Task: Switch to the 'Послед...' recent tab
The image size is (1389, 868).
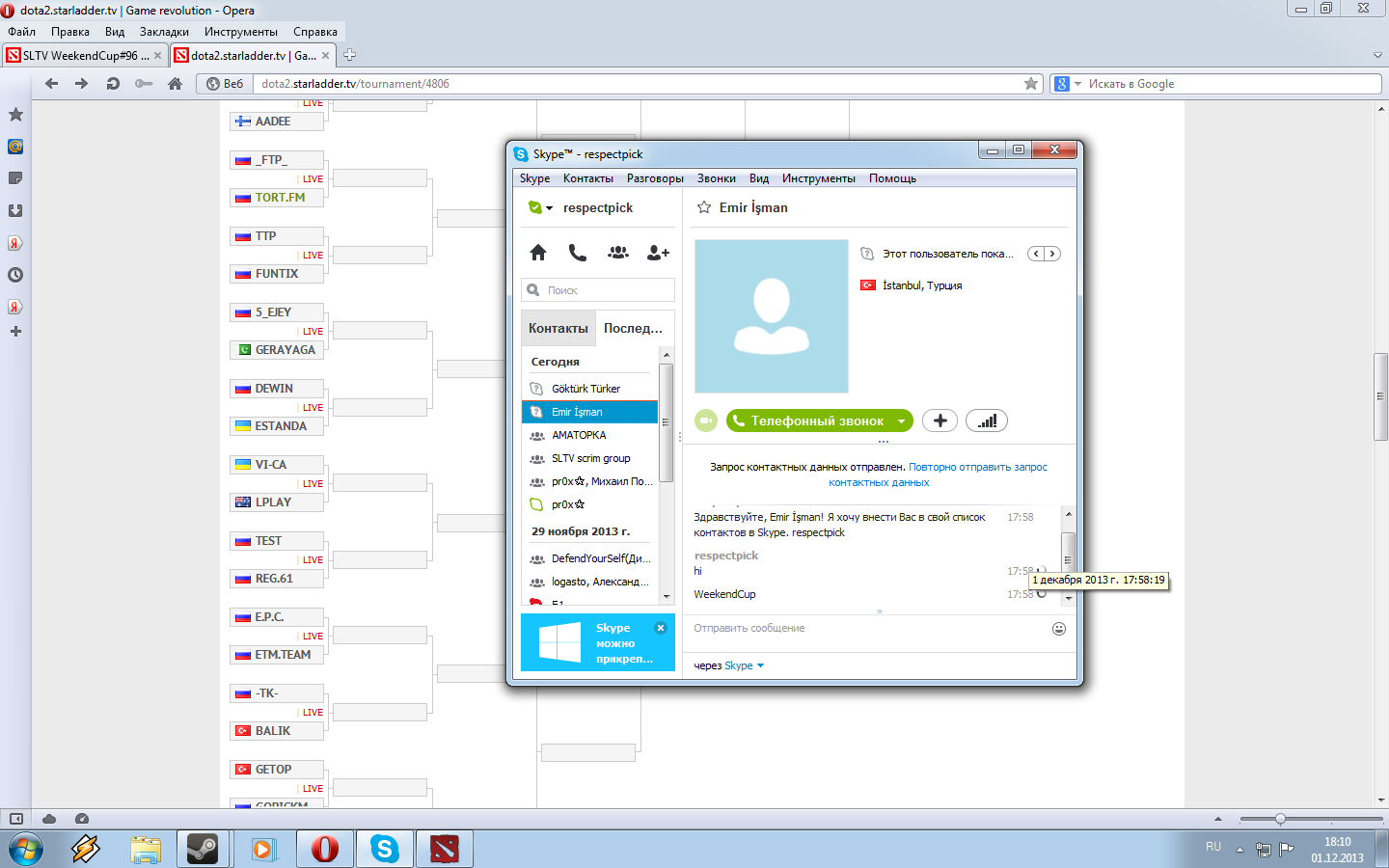Action: [633, 328]
